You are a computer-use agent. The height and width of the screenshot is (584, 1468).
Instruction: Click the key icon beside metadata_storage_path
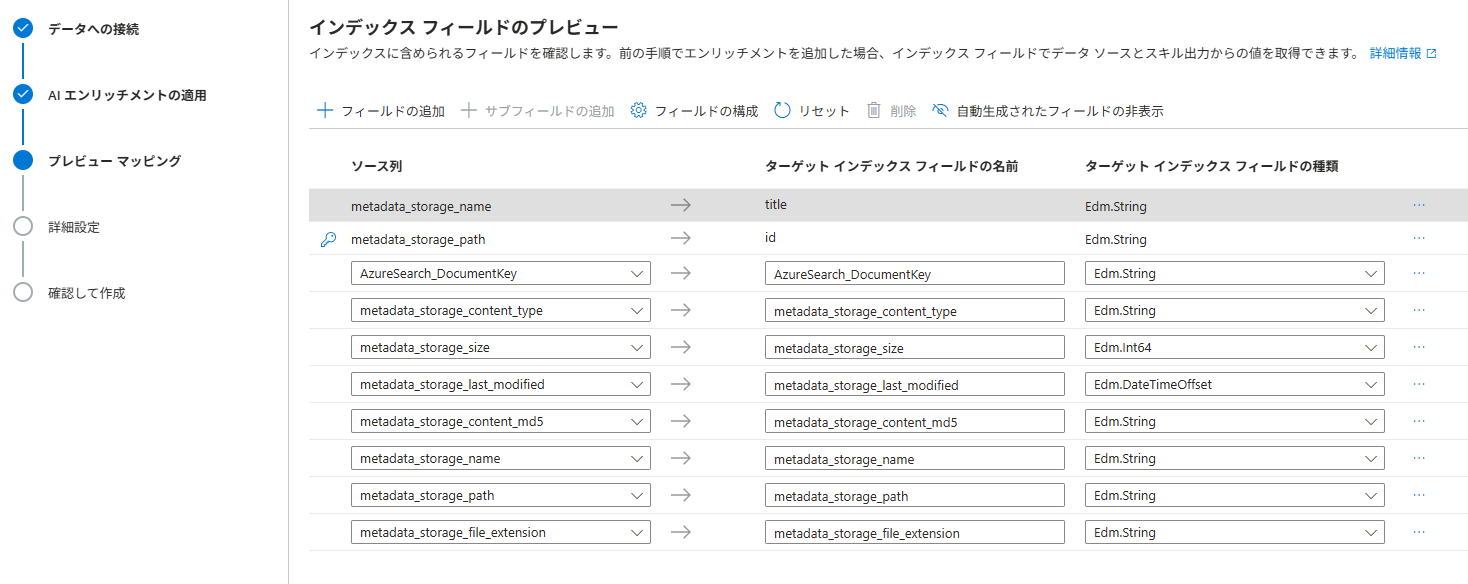(x=327, y=240)
